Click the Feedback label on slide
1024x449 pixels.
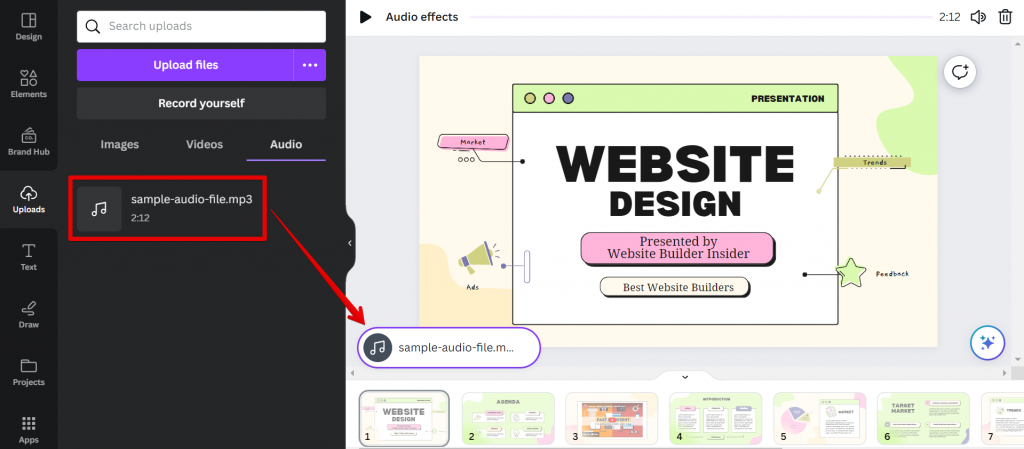[x=892, y=274]
